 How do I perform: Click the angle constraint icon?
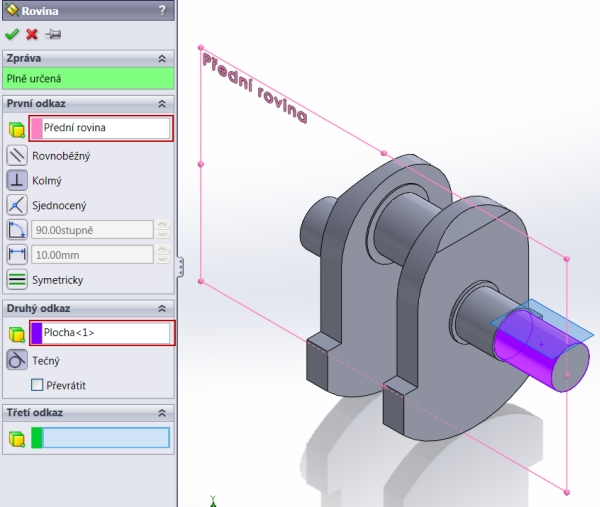tap(17, 230)
